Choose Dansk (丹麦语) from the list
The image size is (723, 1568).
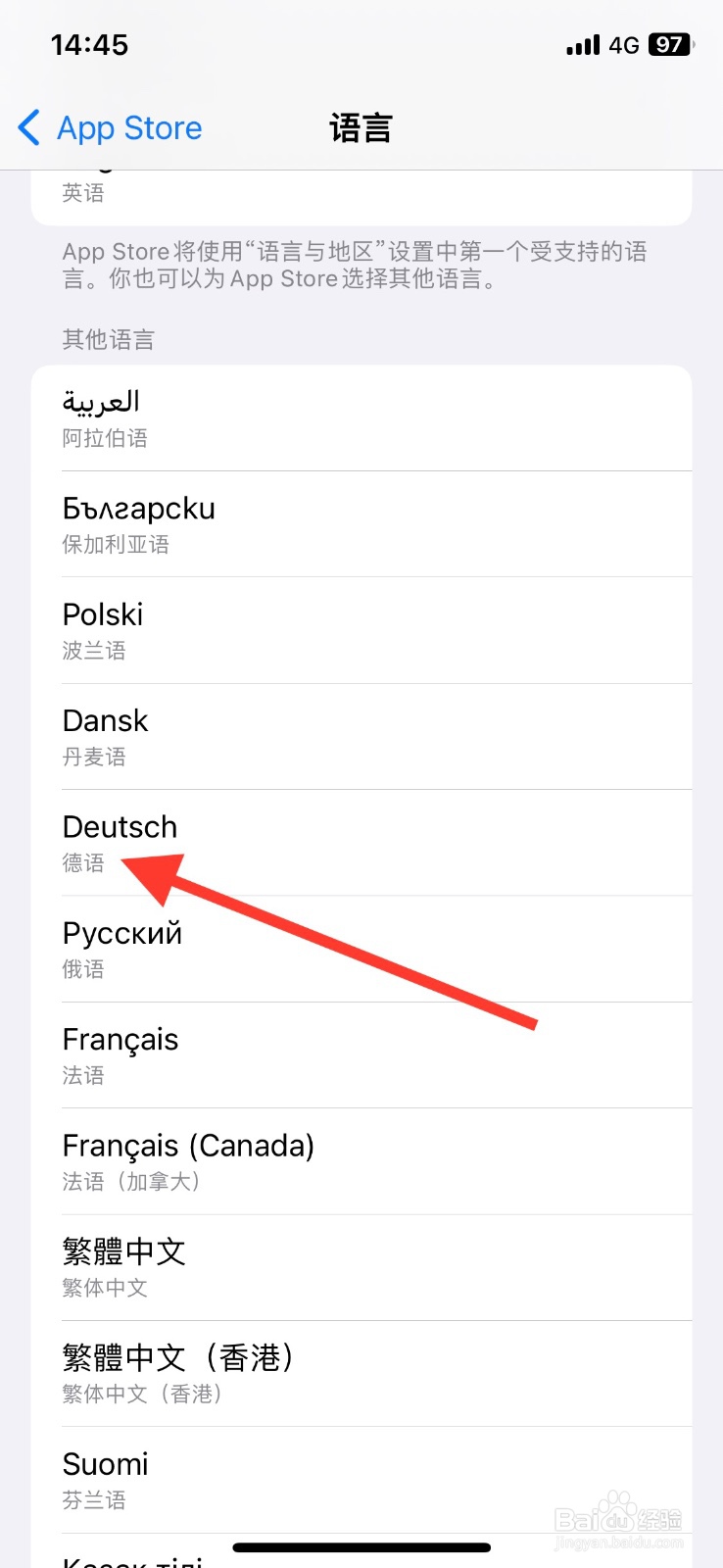(x=361, y=737)
